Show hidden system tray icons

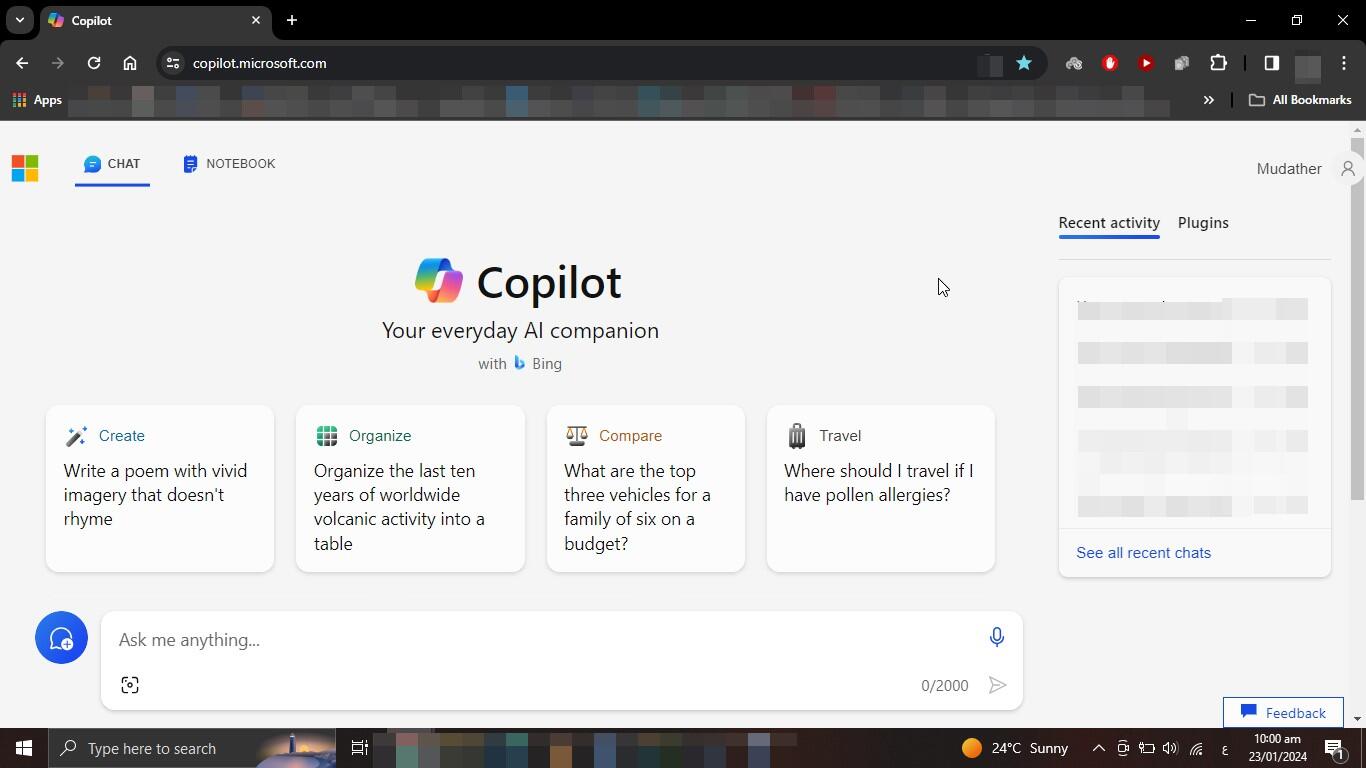tap(1098, 748)
